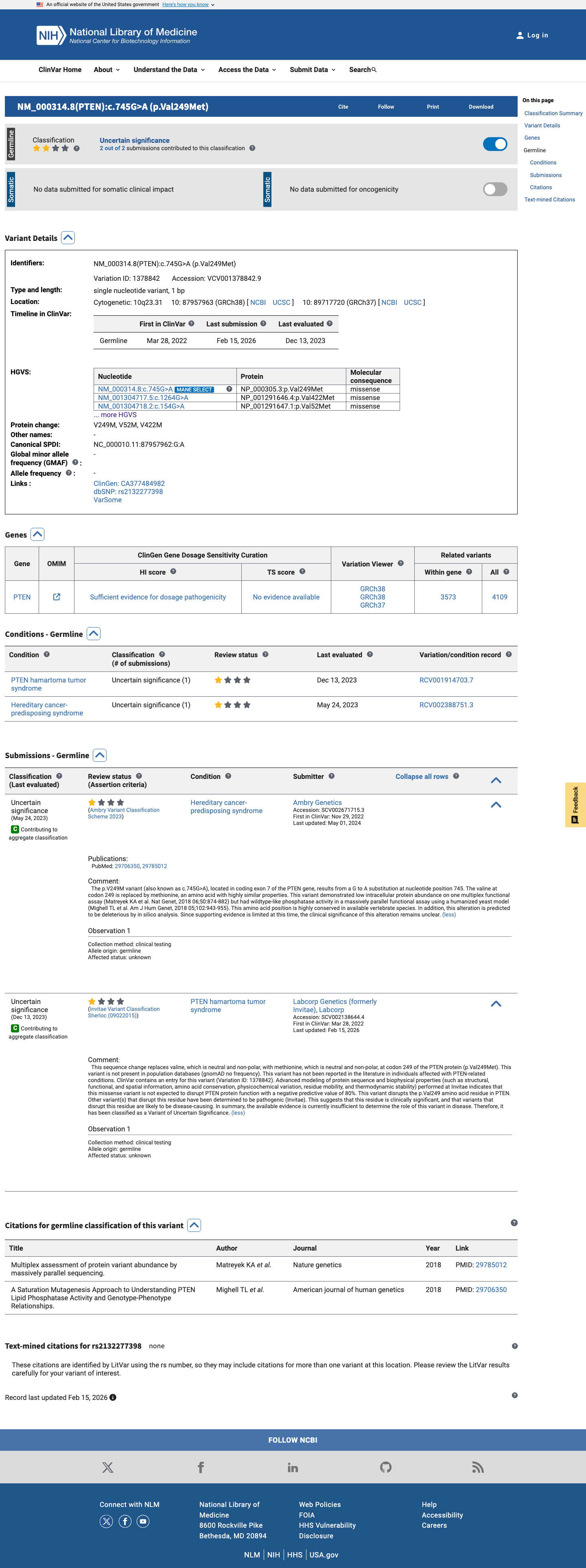Click the X icon under Follow NCBI
Screen dimensions: 586x1568
click(x=108, y=1467)
